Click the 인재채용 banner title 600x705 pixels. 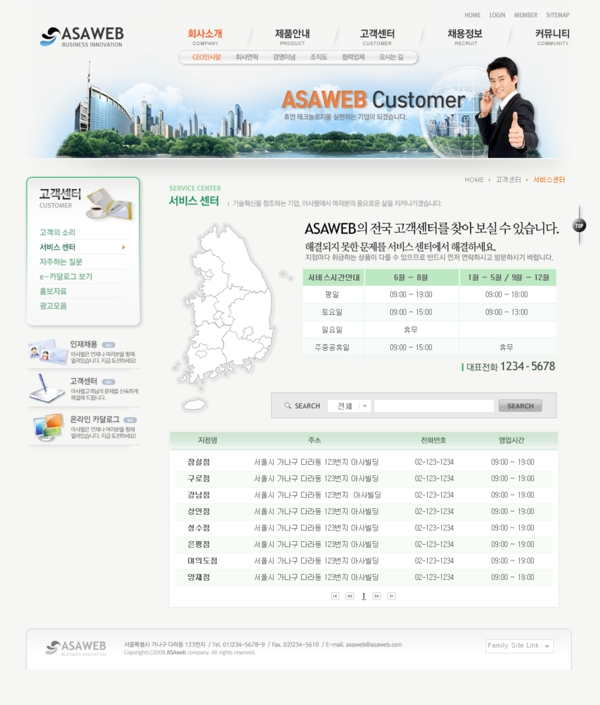83,344
